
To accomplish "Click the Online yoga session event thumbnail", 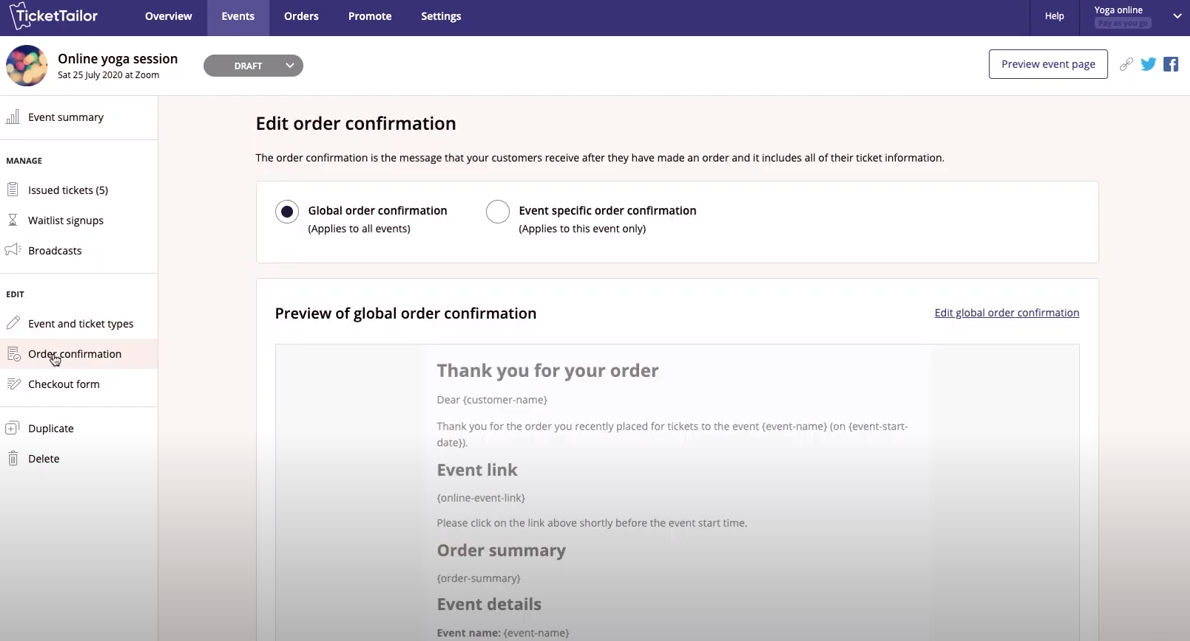I will coord(27,66).
